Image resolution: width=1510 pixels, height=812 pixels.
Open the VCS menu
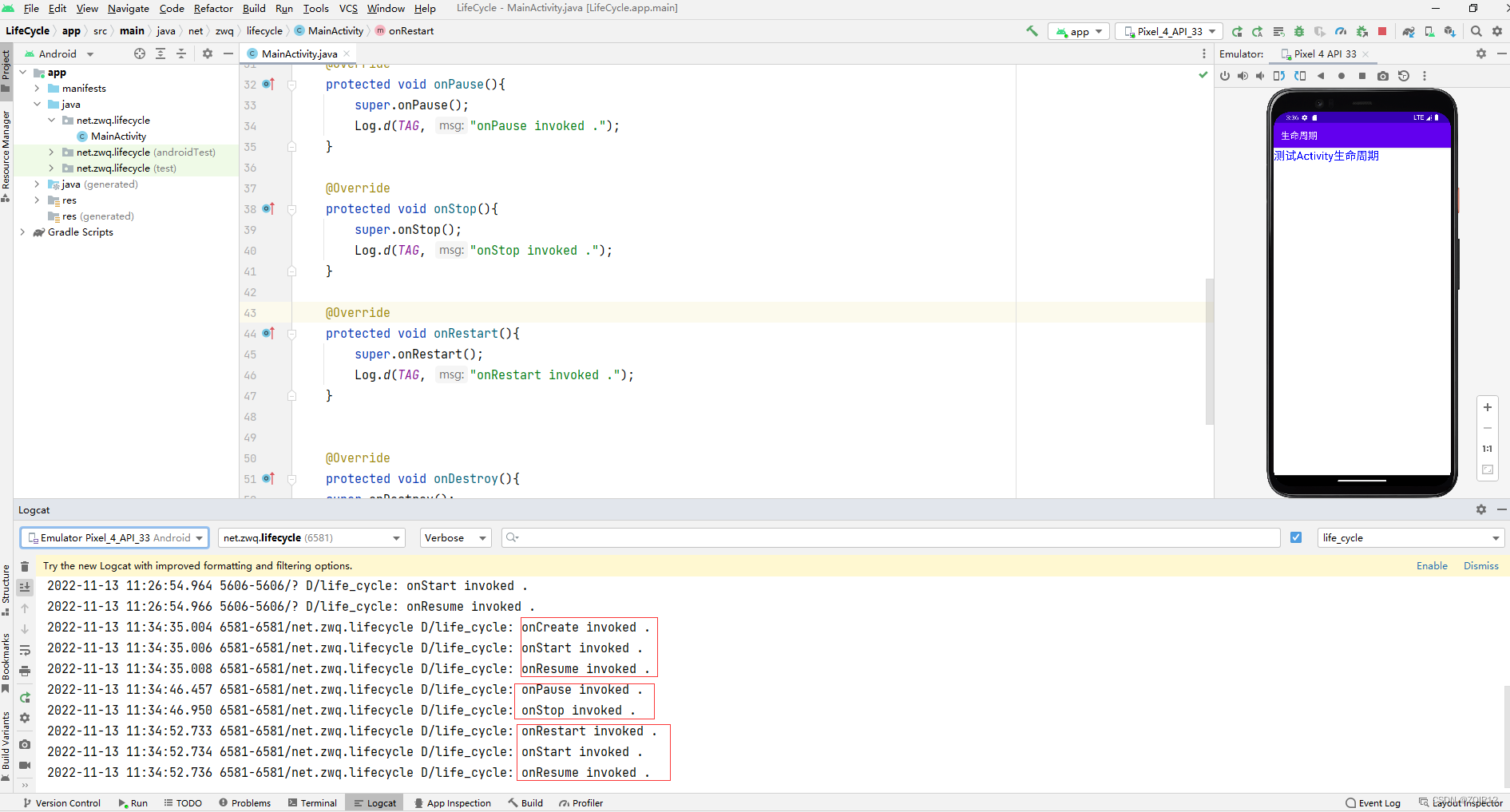(x=348, y=8)
